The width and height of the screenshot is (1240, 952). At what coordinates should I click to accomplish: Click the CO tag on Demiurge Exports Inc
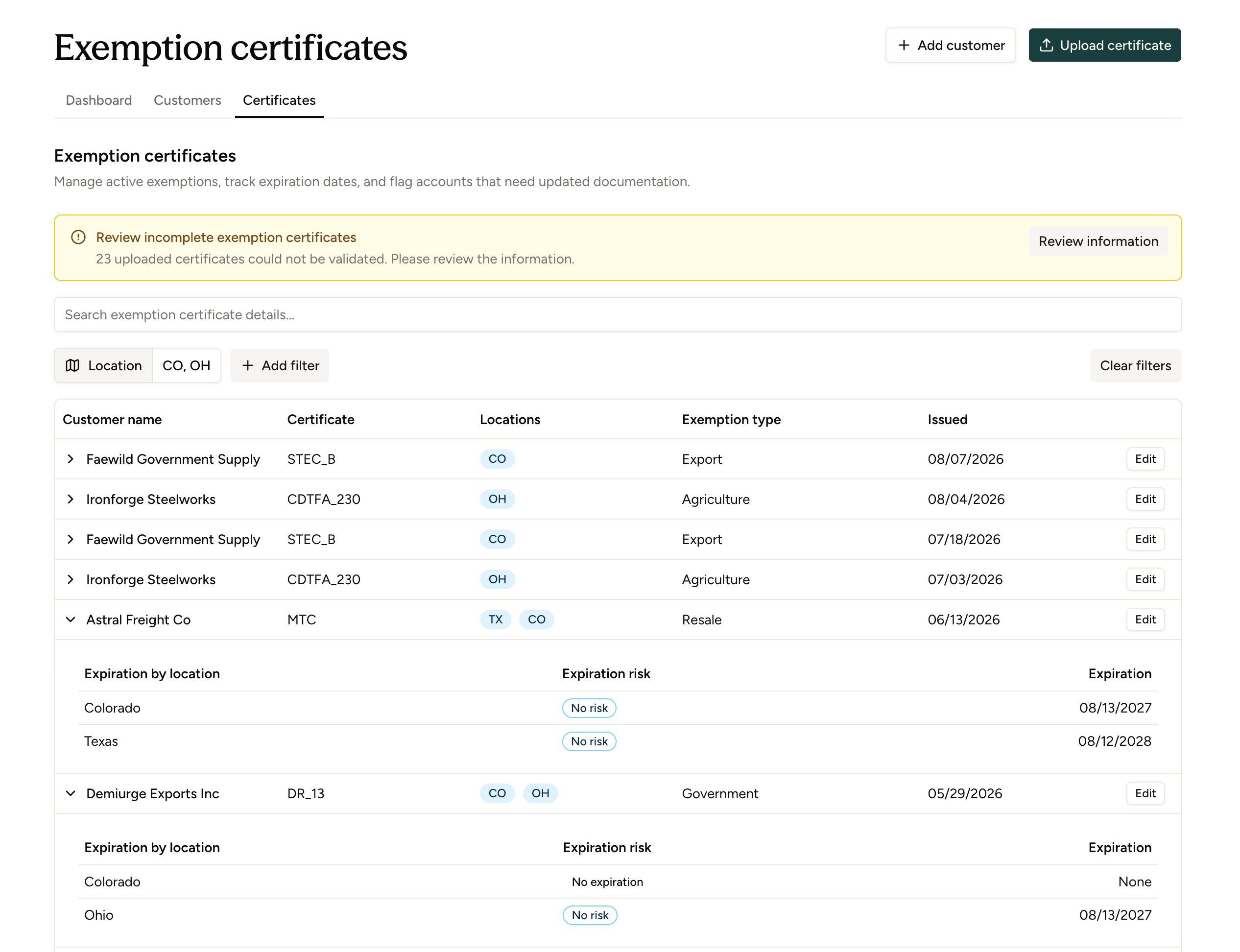pyautogui.click(x=497, y=794)
